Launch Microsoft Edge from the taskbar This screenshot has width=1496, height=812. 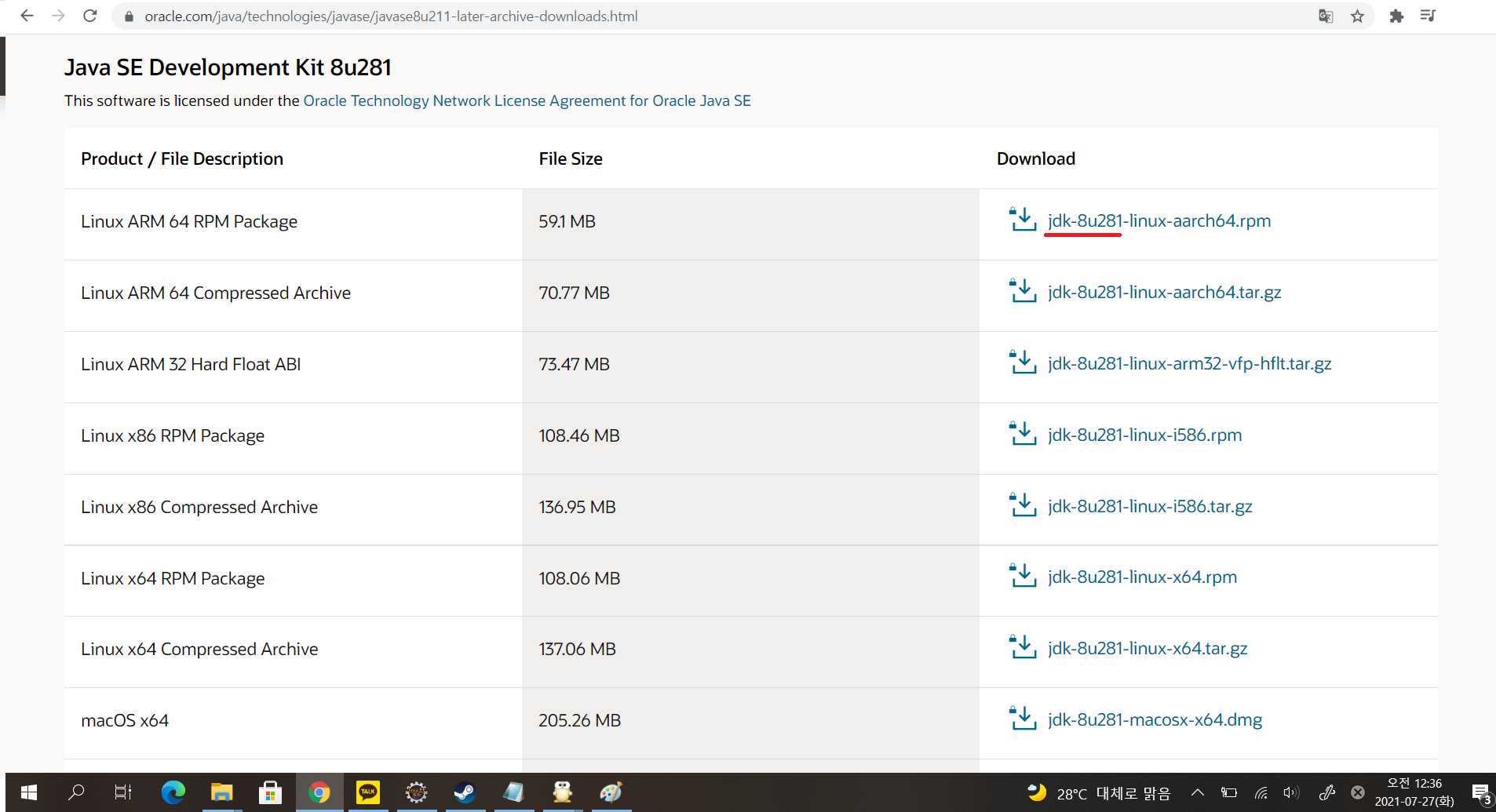tap(173, 792)
